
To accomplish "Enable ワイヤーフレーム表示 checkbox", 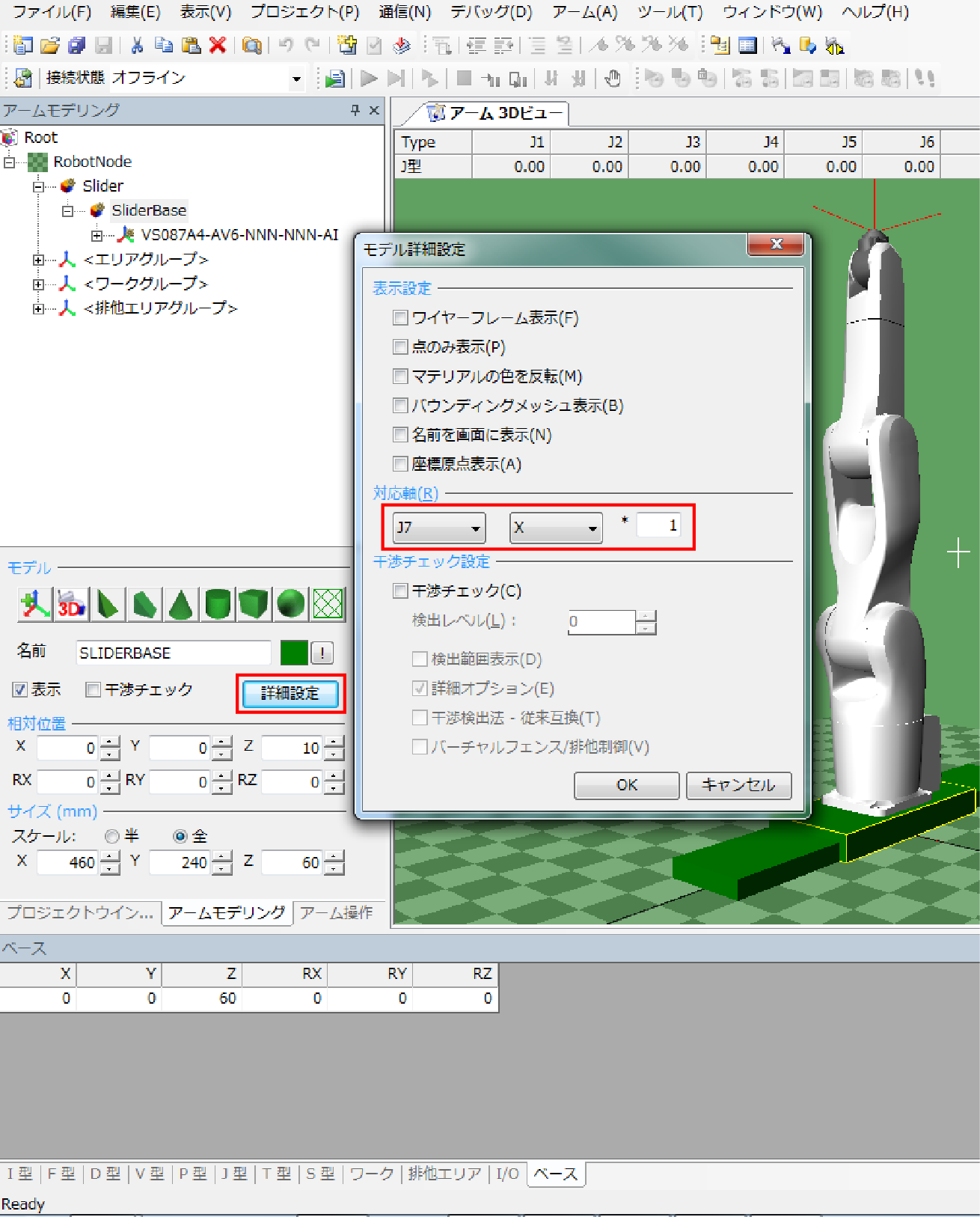I will [x=401, y=318].
